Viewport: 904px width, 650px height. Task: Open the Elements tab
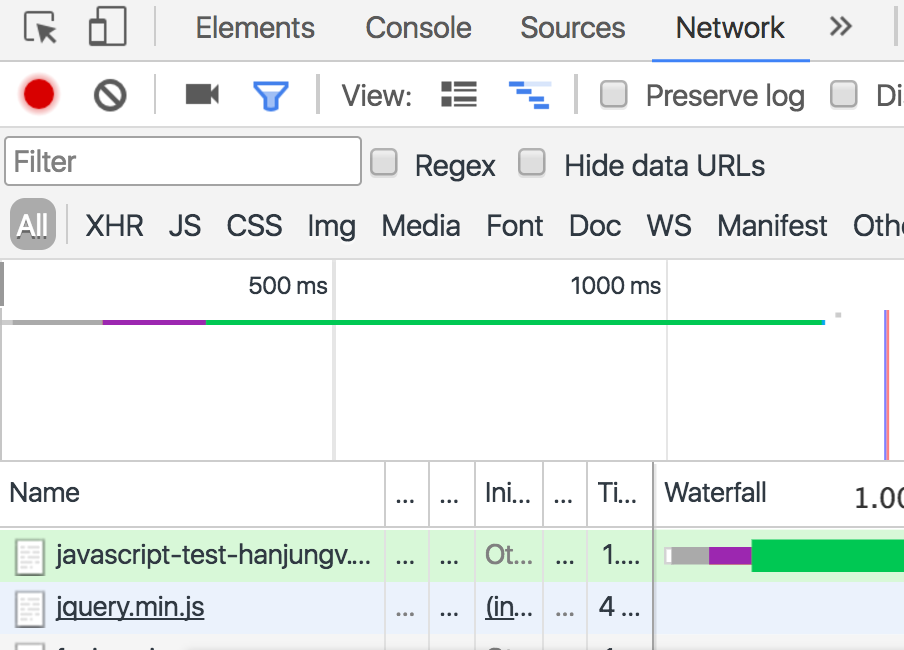click(255, 28)
